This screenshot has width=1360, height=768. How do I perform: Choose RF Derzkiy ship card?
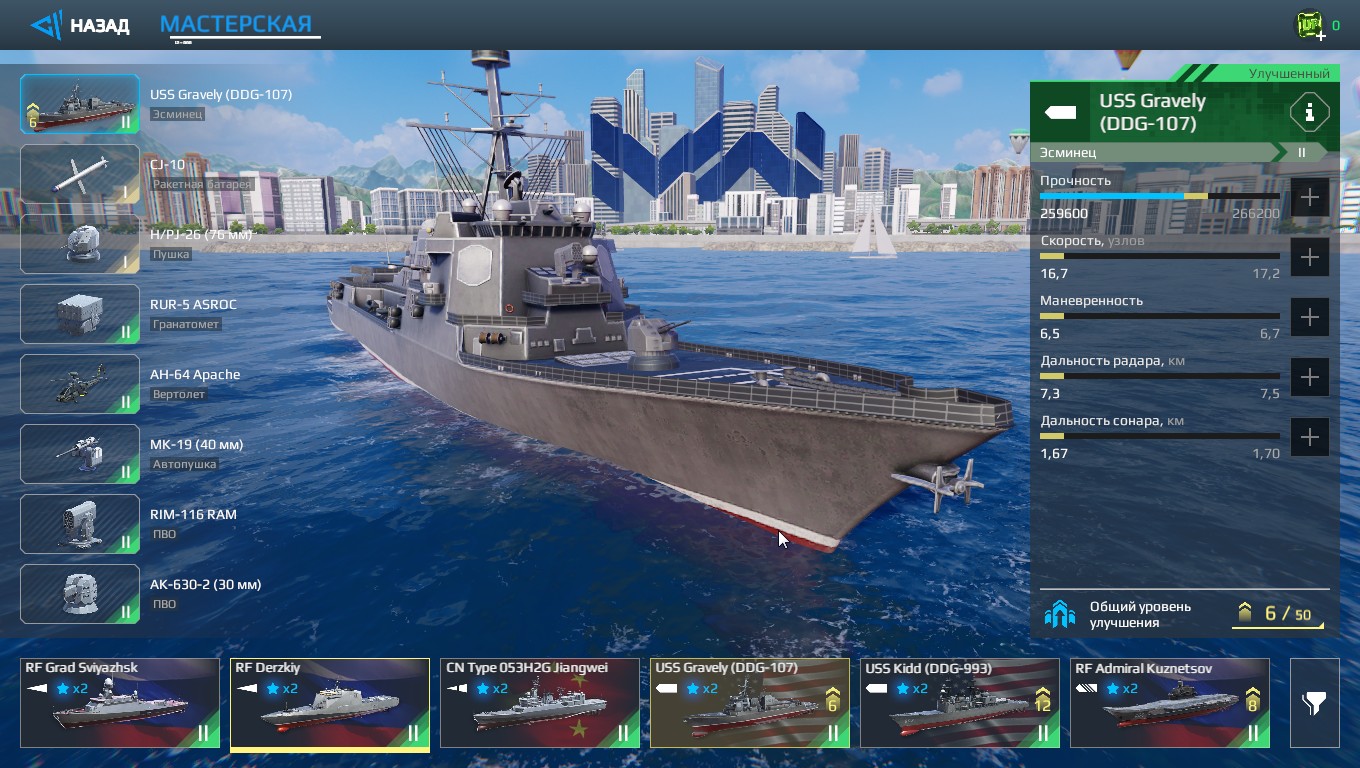pyautogui.click(x=330, y=703)
